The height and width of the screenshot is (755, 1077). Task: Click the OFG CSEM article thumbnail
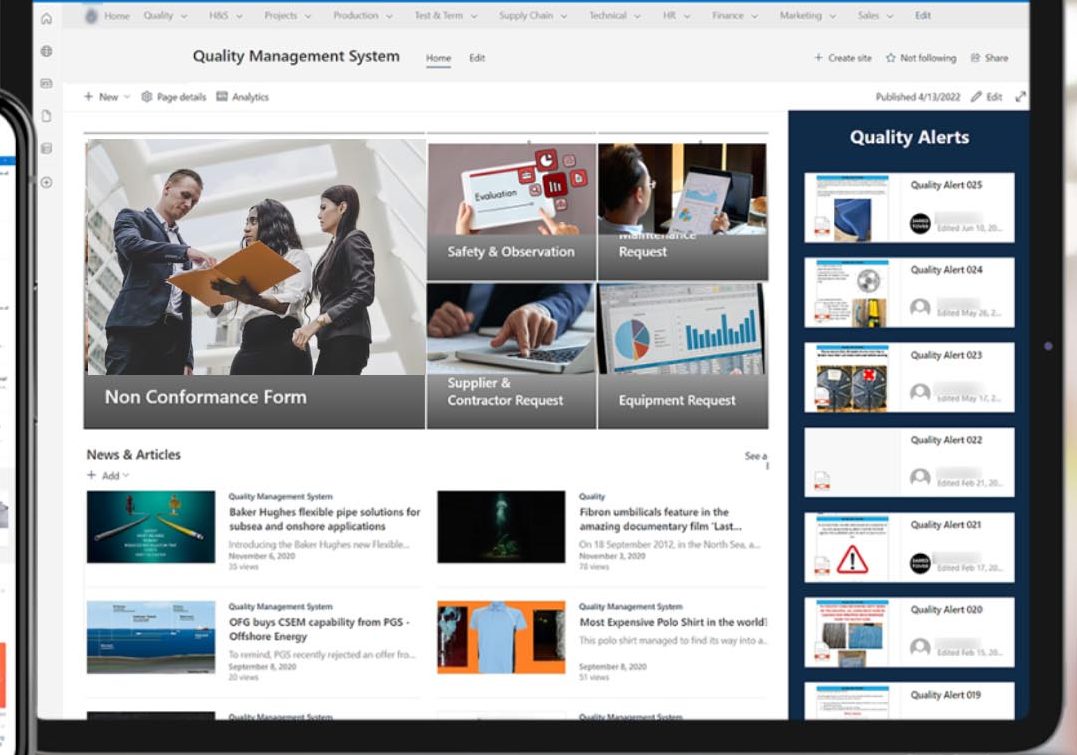point(151,638)
